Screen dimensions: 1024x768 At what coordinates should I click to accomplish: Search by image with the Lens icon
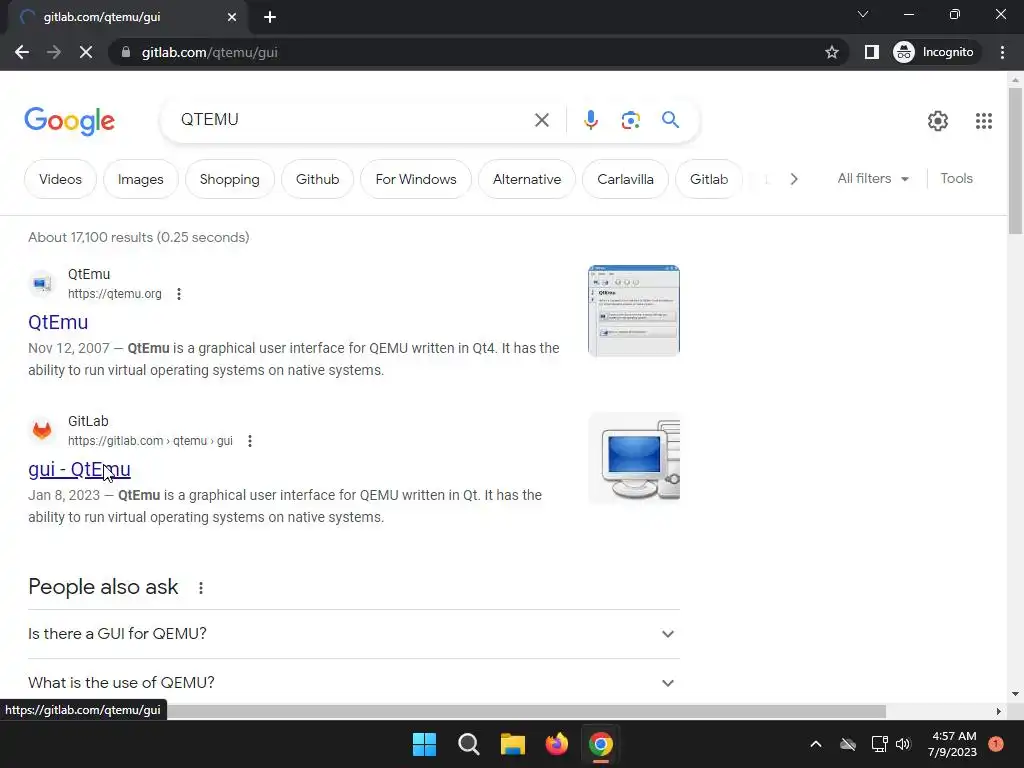coord(630,120)
